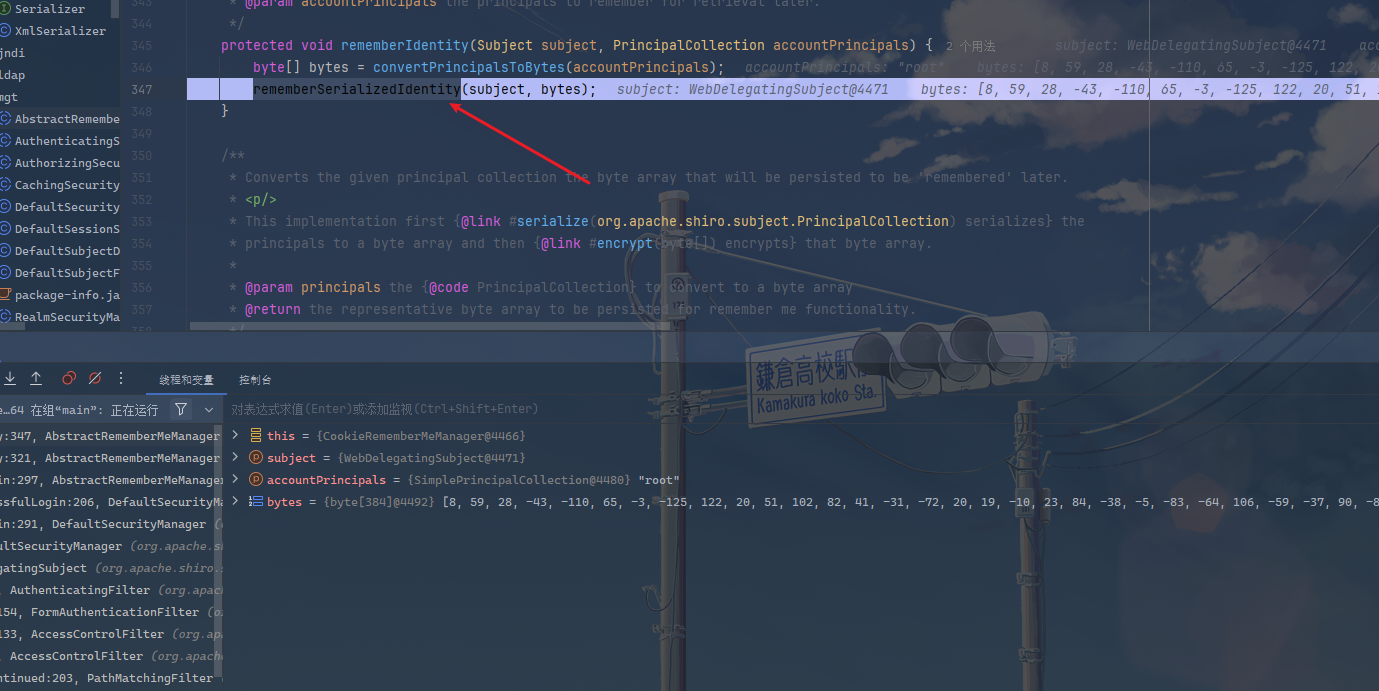Click the package-info.java file icon

[x=5, y=295]
